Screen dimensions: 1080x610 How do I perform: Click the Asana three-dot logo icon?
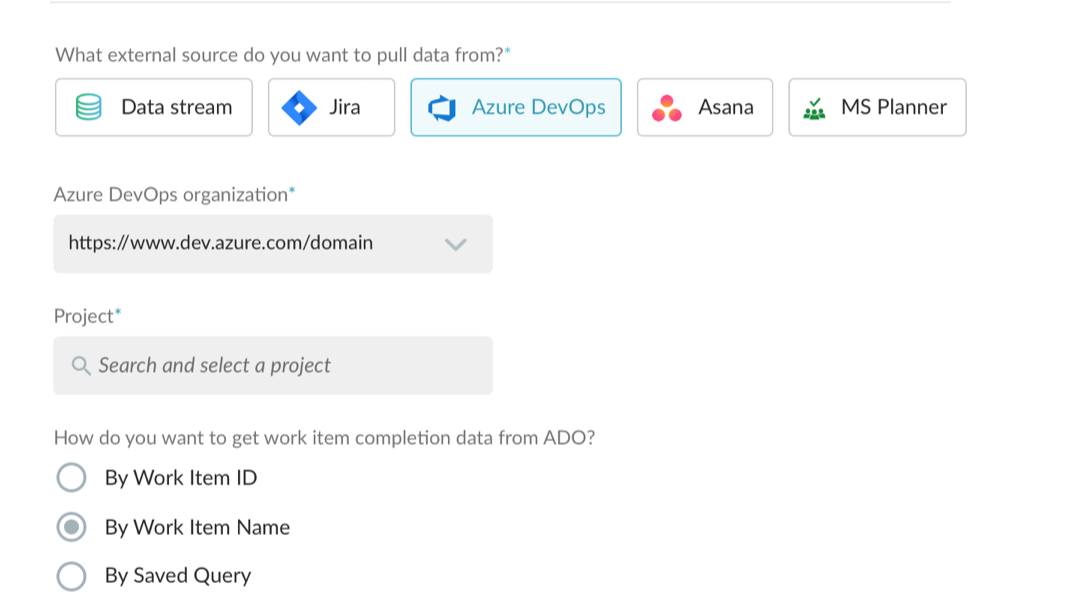coord(667,108)
